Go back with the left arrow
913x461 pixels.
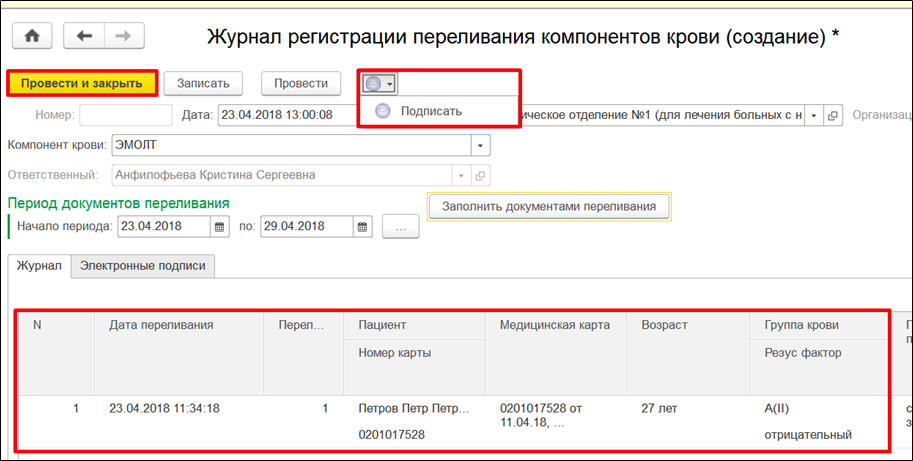[x=84, y=36]
